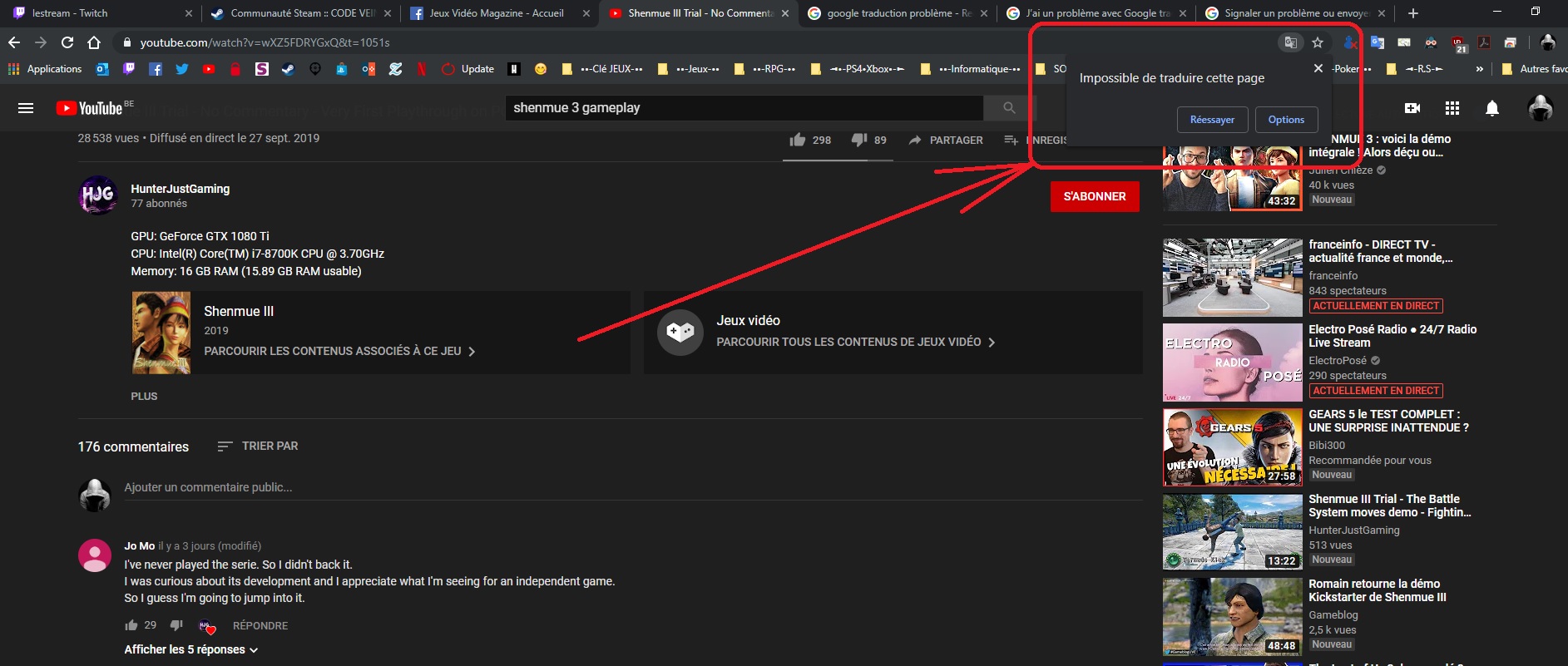Open the Twitter bookmark icon
This screenshot has height=666, width=1568.
pyautogui.click(x=182, y=69)
